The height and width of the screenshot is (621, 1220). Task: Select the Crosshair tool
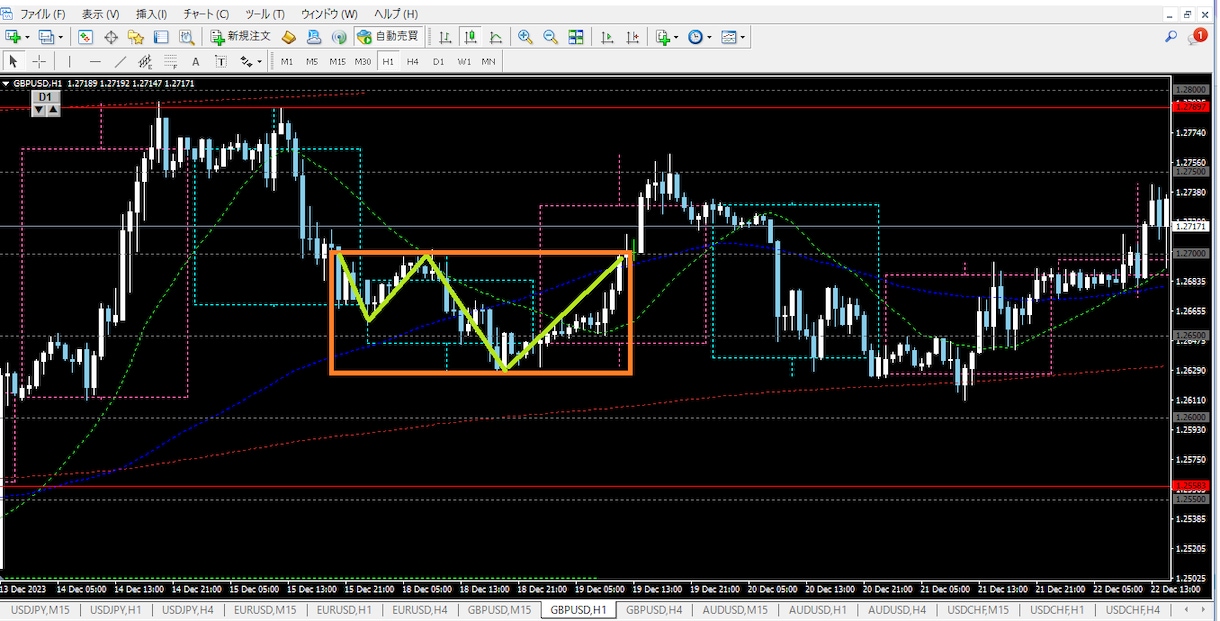coord(39,62)
